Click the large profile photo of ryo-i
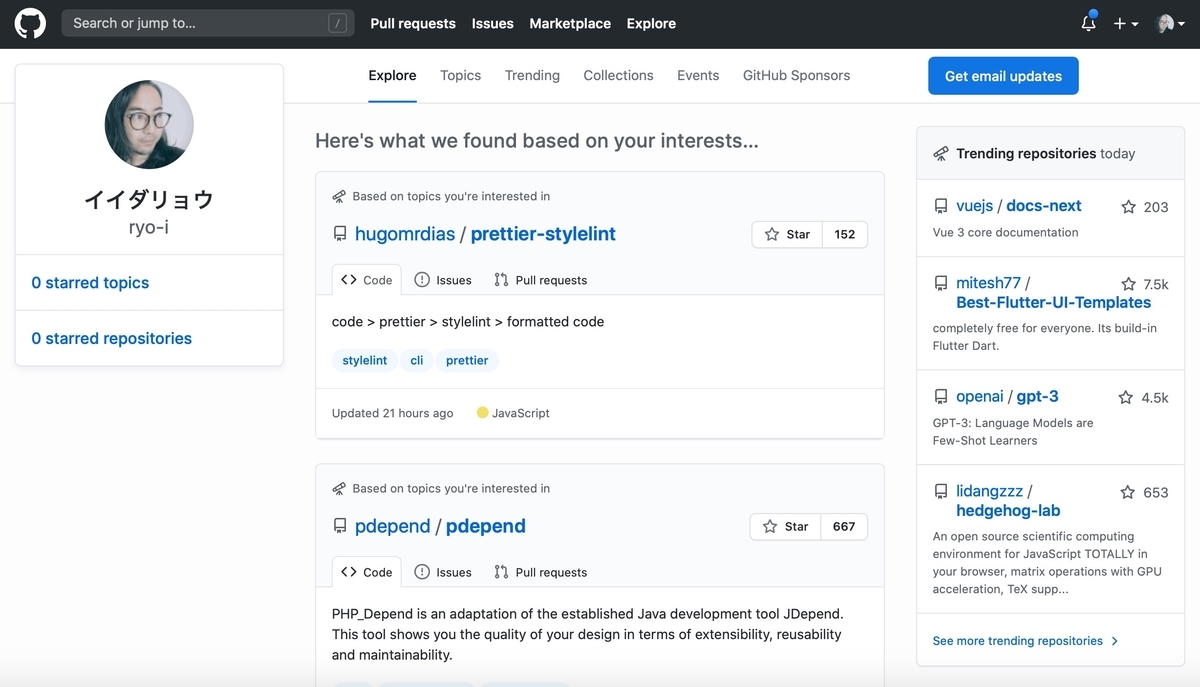Viewport: 1200px width, 687px height. pyautogui.click(x=149, y=125)
